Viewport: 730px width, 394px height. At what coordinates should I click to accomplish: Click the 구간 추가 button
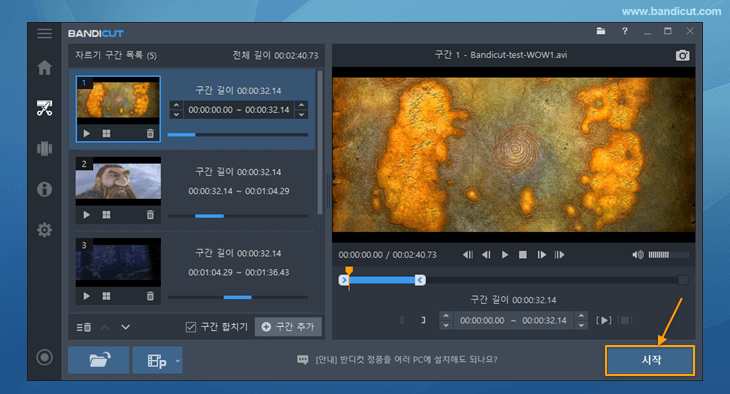[x=288, y=327]
